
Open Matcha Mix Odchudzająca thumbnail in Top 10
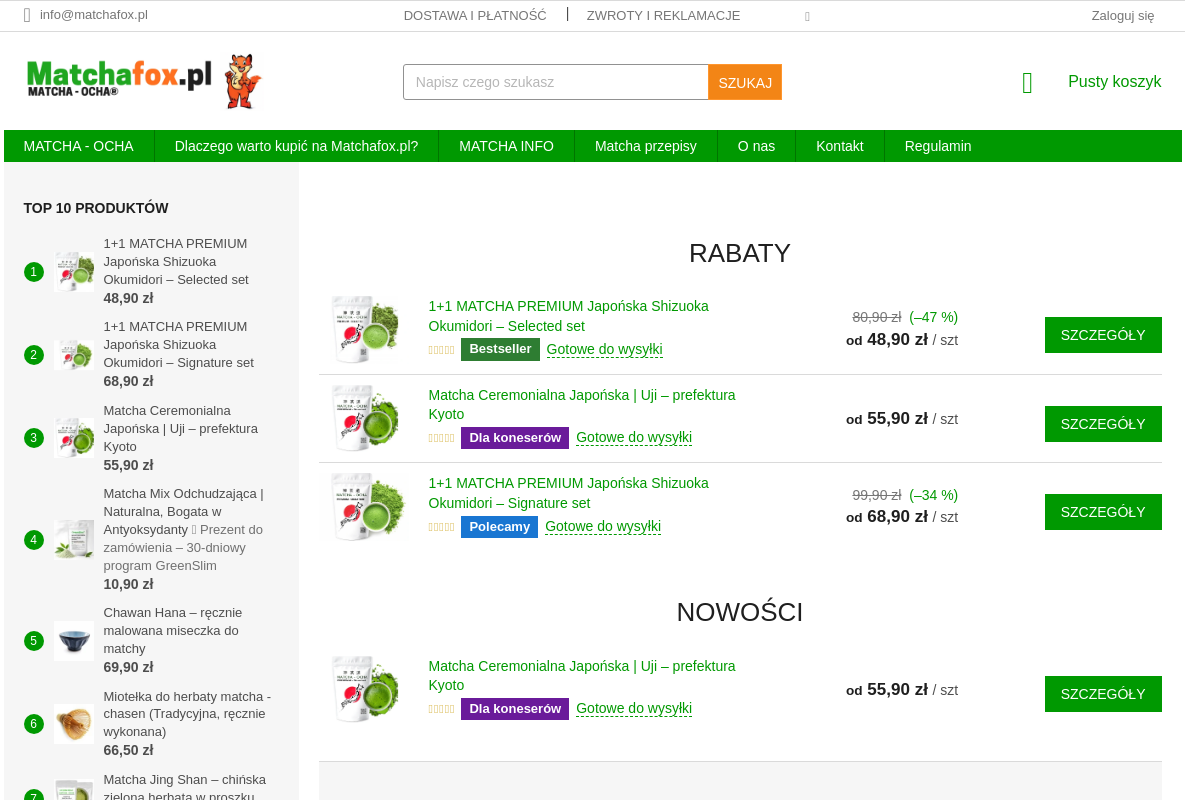click(74, 539)
